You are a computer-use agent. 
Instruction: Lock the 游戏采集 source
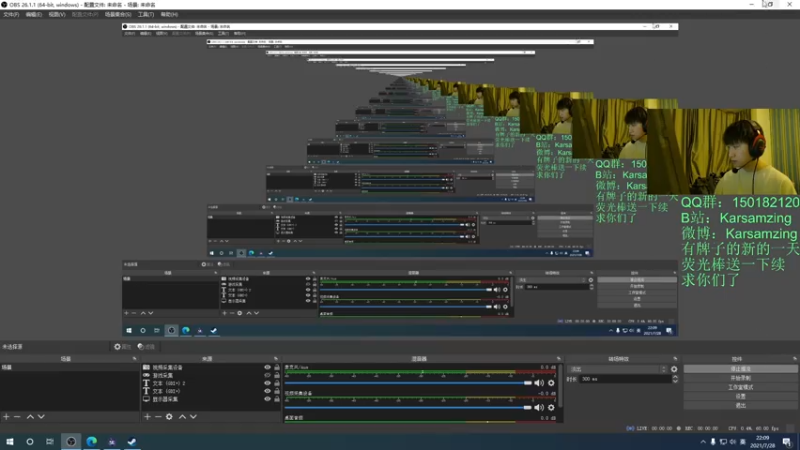click(277, 375)
